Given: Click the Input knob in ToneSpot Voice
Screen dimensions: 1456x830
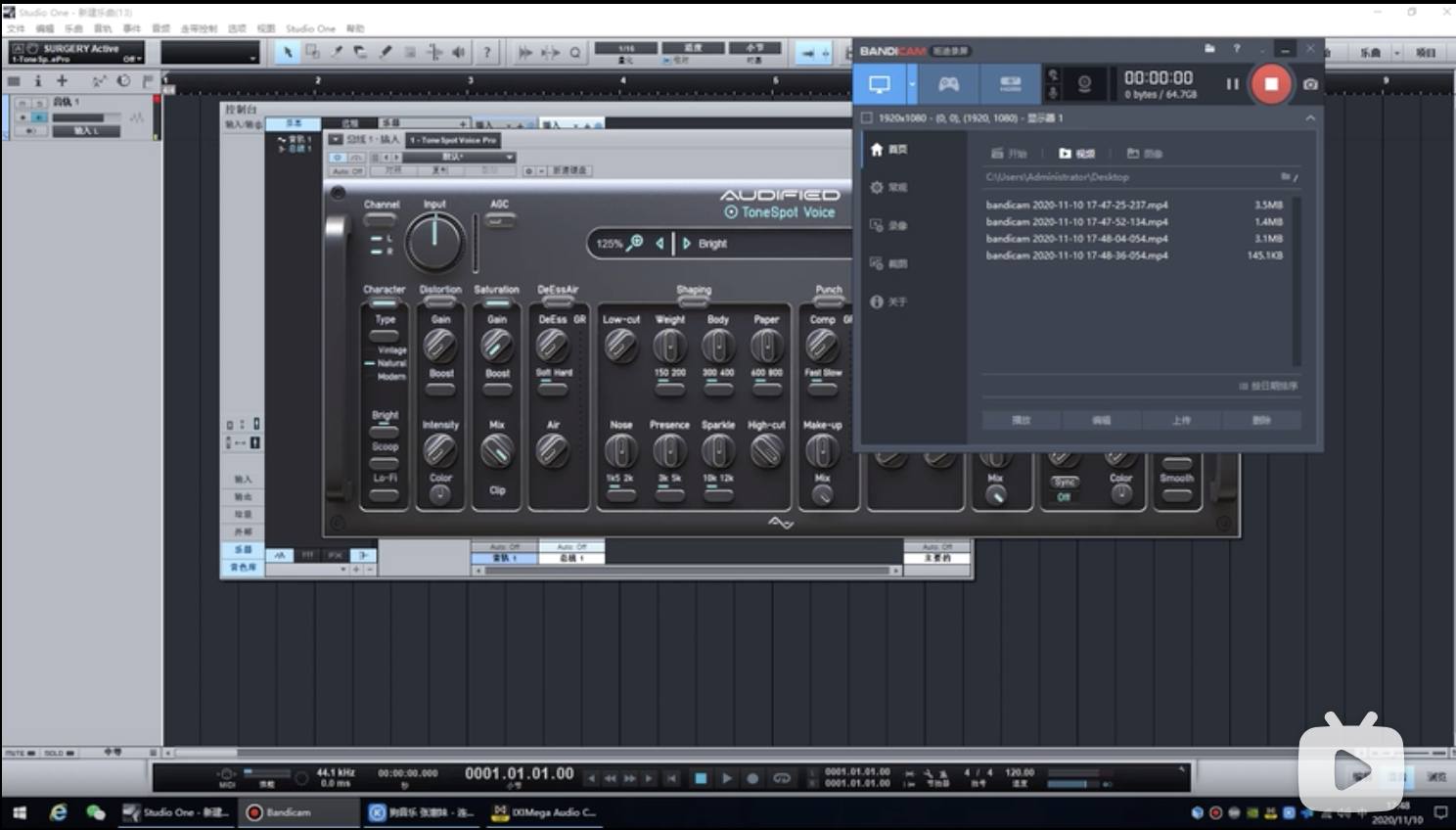Looking at the screenshot, I should (x=434, y=243).
